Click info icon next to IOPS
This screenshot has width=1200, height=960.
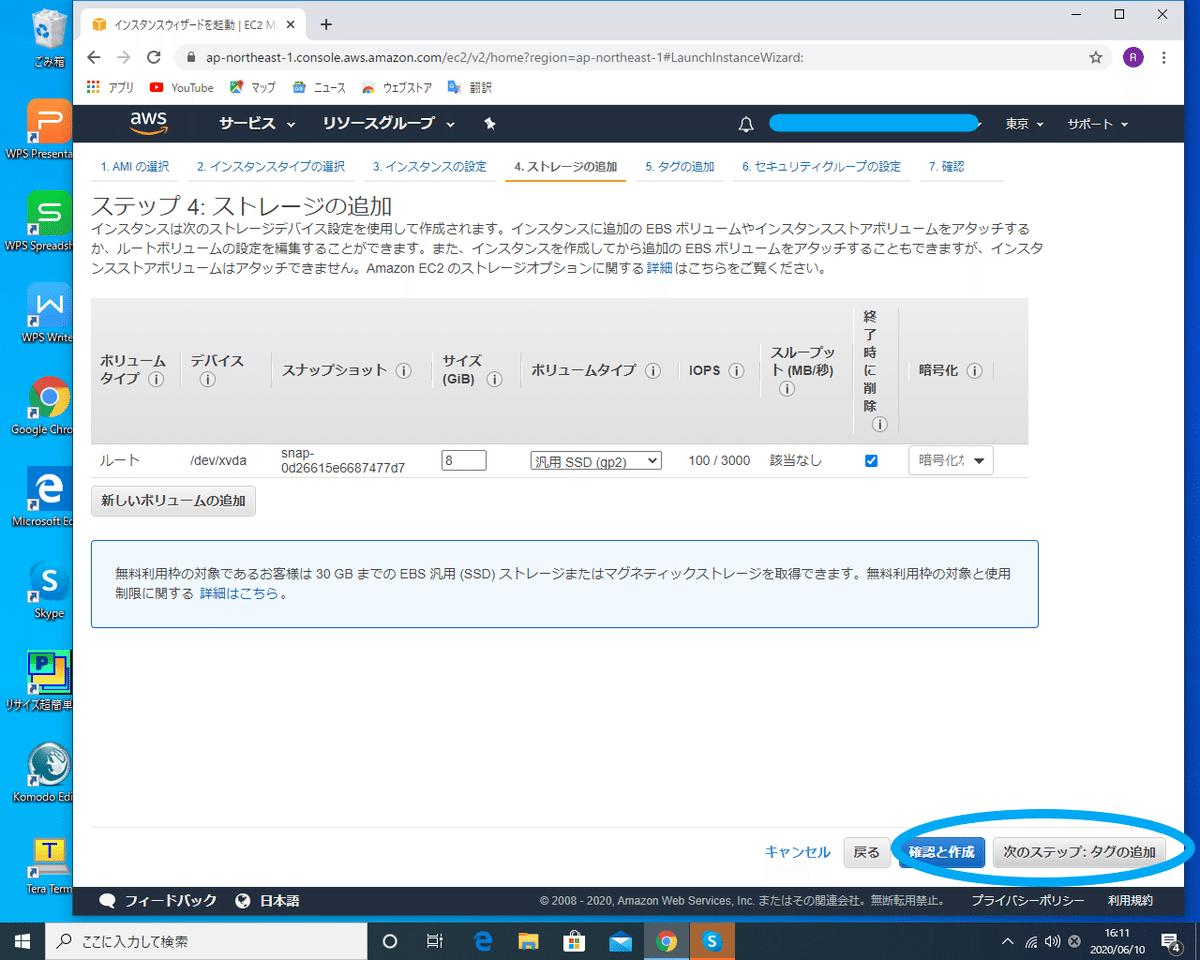point(736,370)
